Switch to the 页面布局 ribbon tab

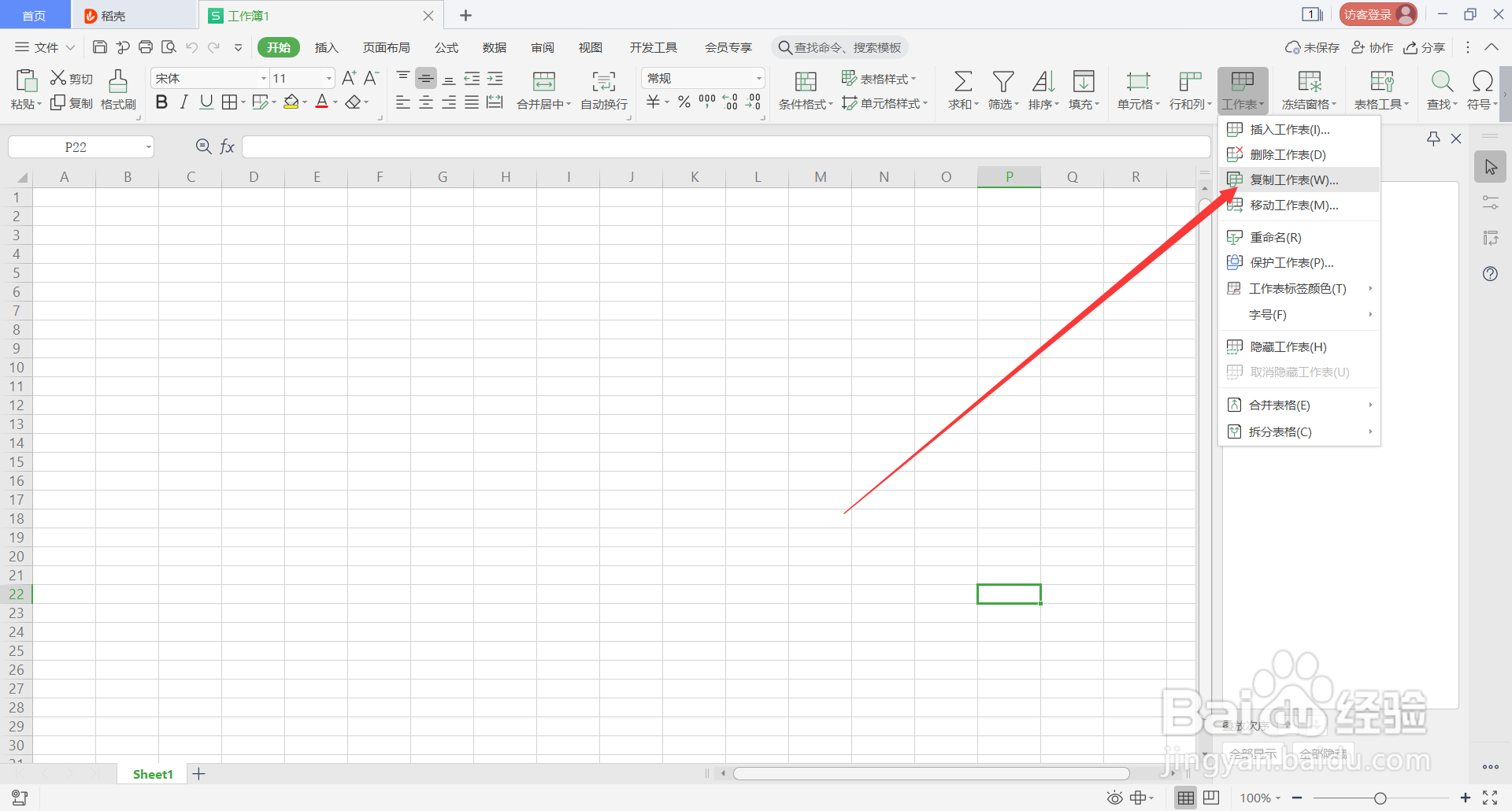click(386, 47)
